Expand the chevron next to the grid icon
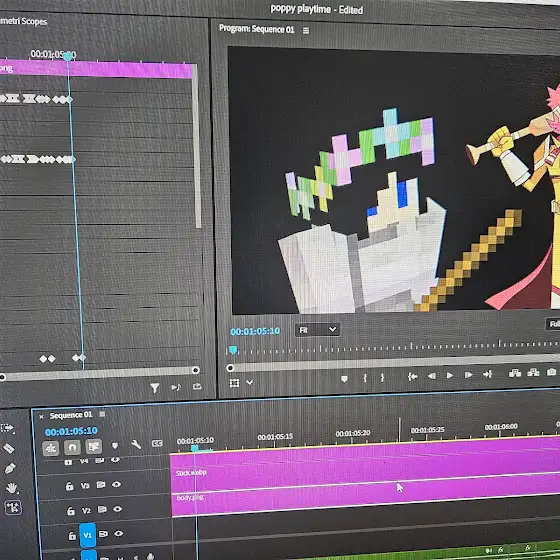 pyautogui.click(x=250, y=382)
